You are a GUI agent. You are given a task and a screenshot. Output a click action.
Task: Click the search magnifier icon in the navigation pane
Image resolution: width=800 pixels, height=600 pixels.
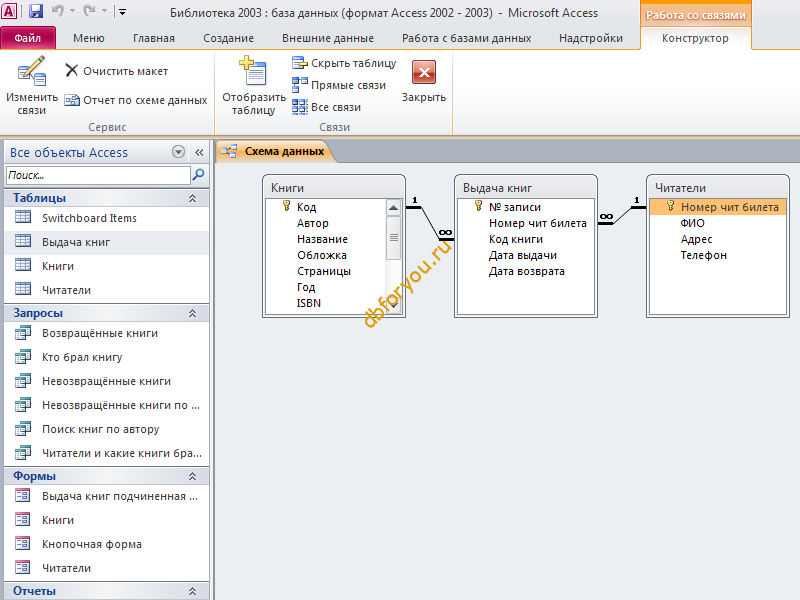[x=198, y=175]
